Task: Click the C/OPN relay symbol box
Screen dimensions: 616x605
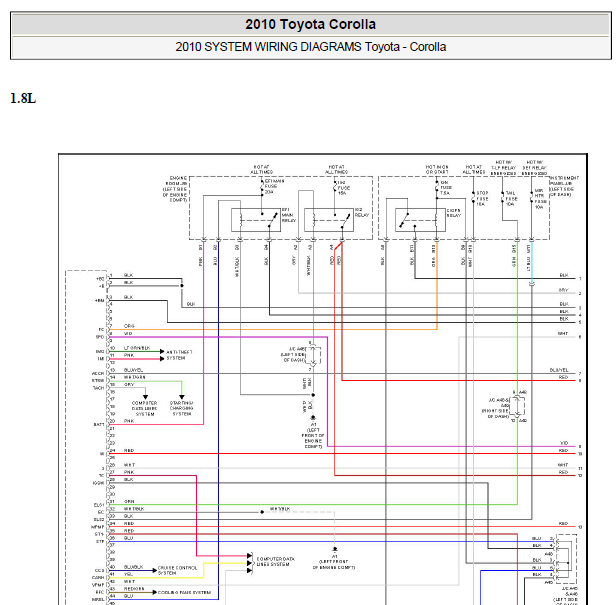Action: click(420, 220)
